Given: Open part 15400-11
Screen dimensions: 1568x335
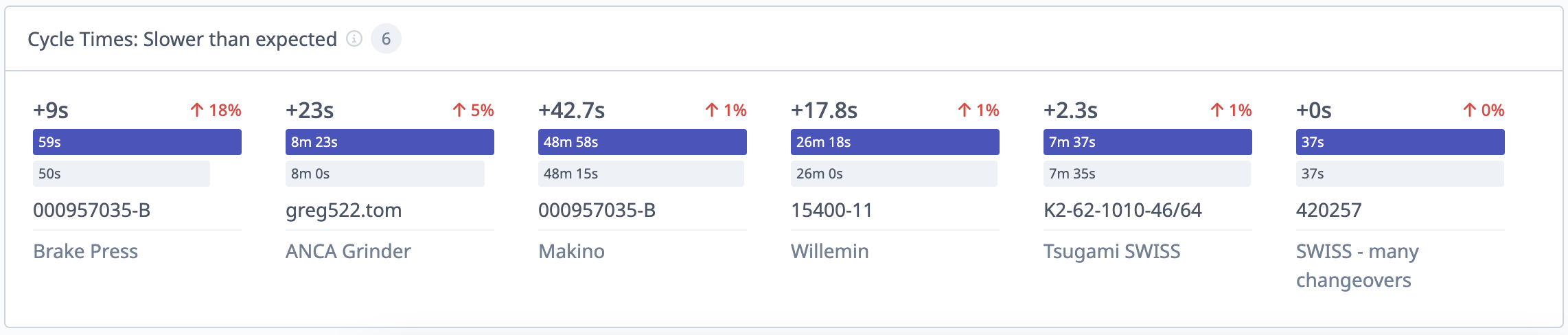Looking at the screenshot, I should click(x=831, y=210).
